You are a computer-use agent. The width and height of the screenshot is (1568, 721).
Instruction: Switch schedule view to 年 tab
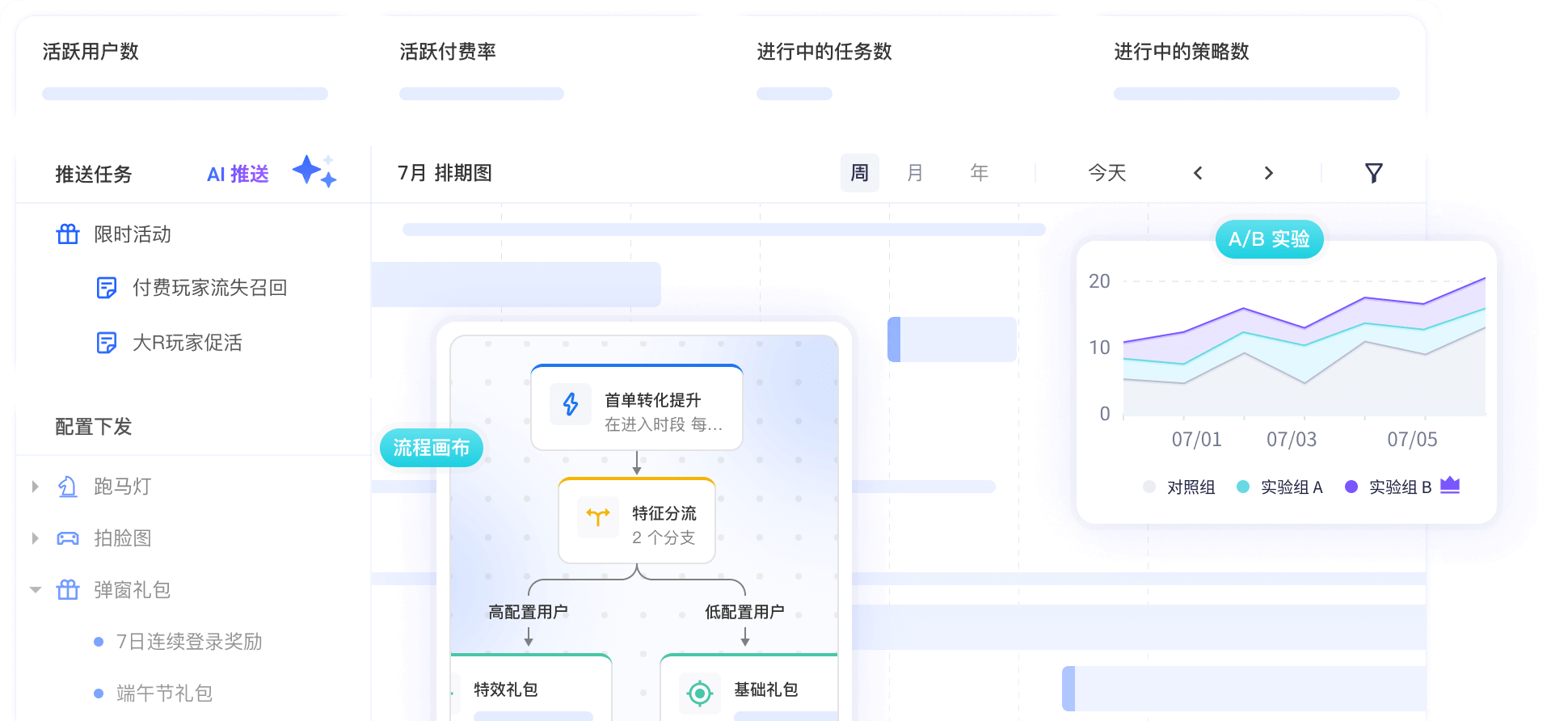point(979,173)
